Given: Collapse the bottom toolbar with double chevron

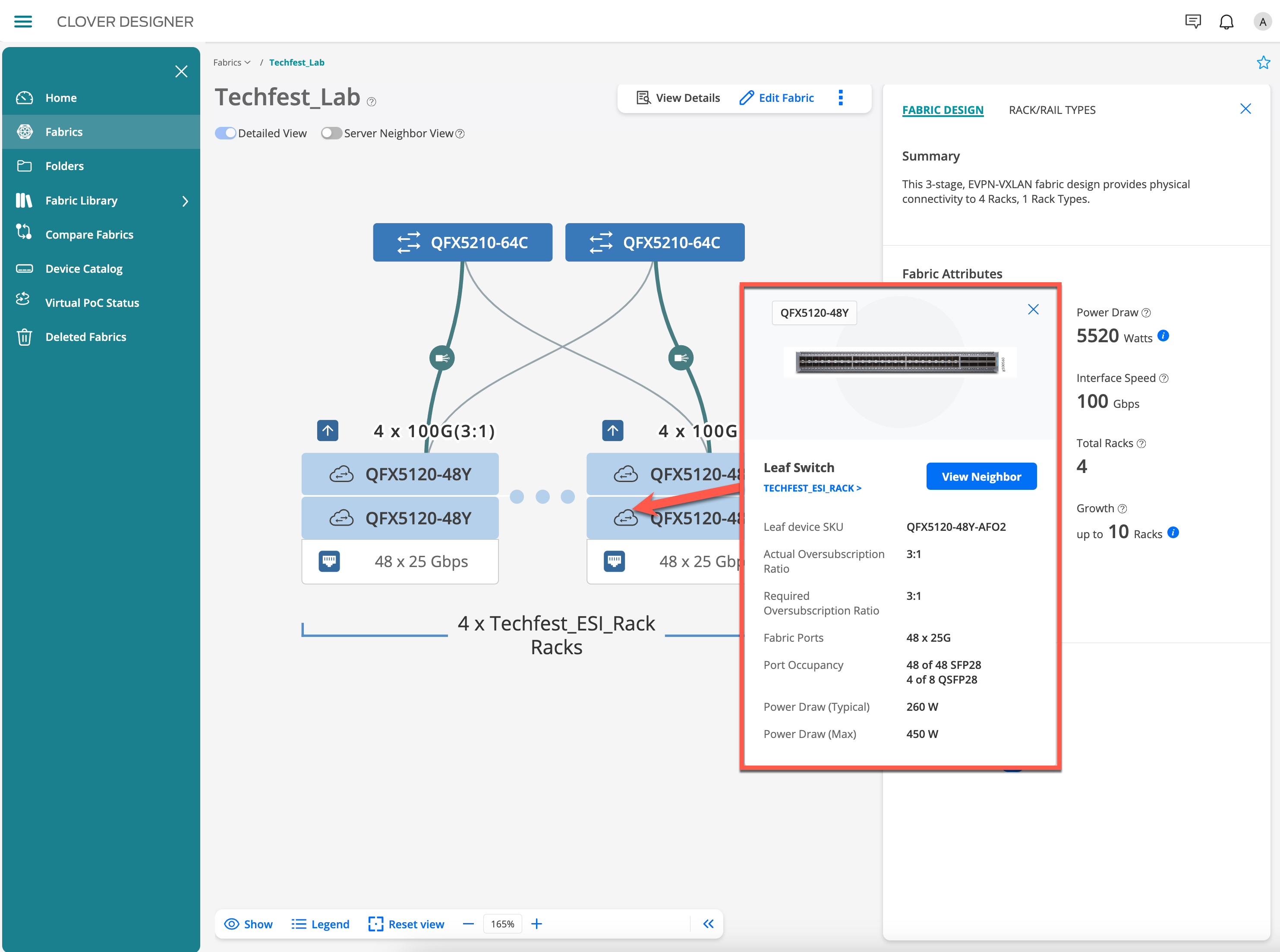Looking at the screenshot, I should click(x=708, y=924).
